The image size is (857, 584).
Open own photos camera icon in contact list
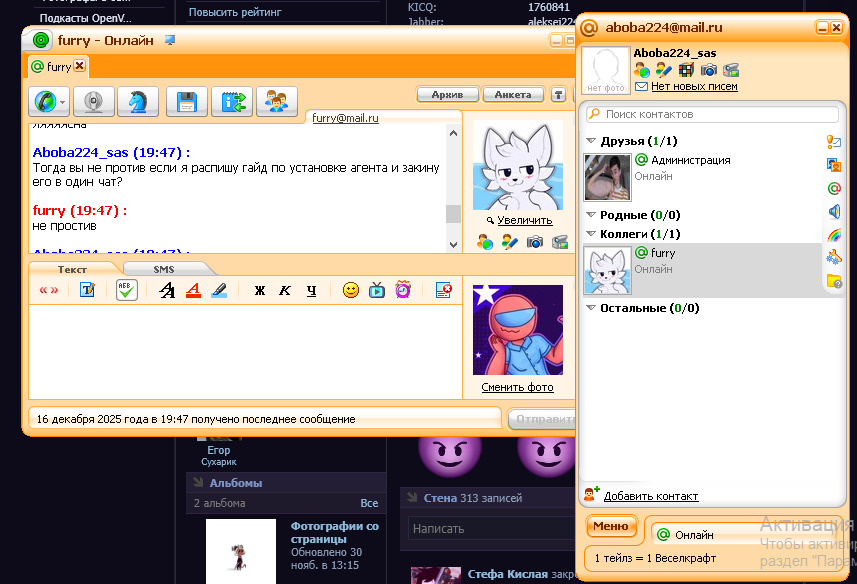[x=708, y=70]
